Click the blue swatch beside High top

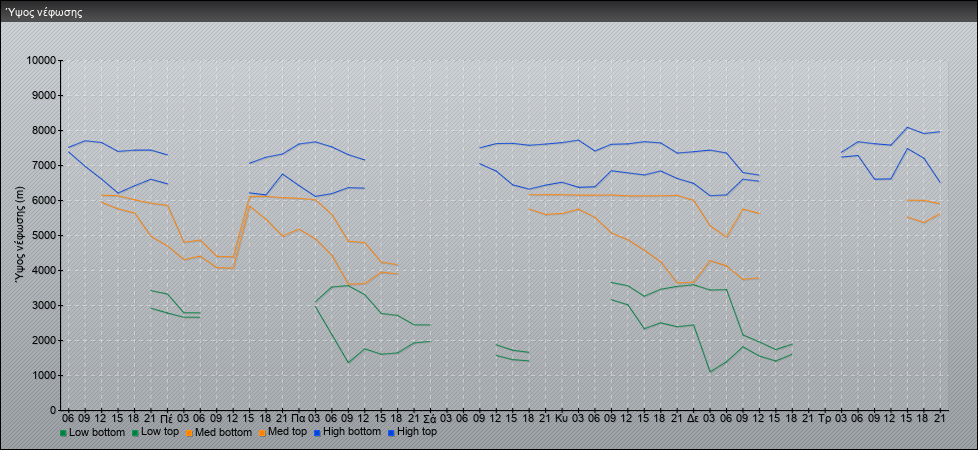tap(390, 432)
